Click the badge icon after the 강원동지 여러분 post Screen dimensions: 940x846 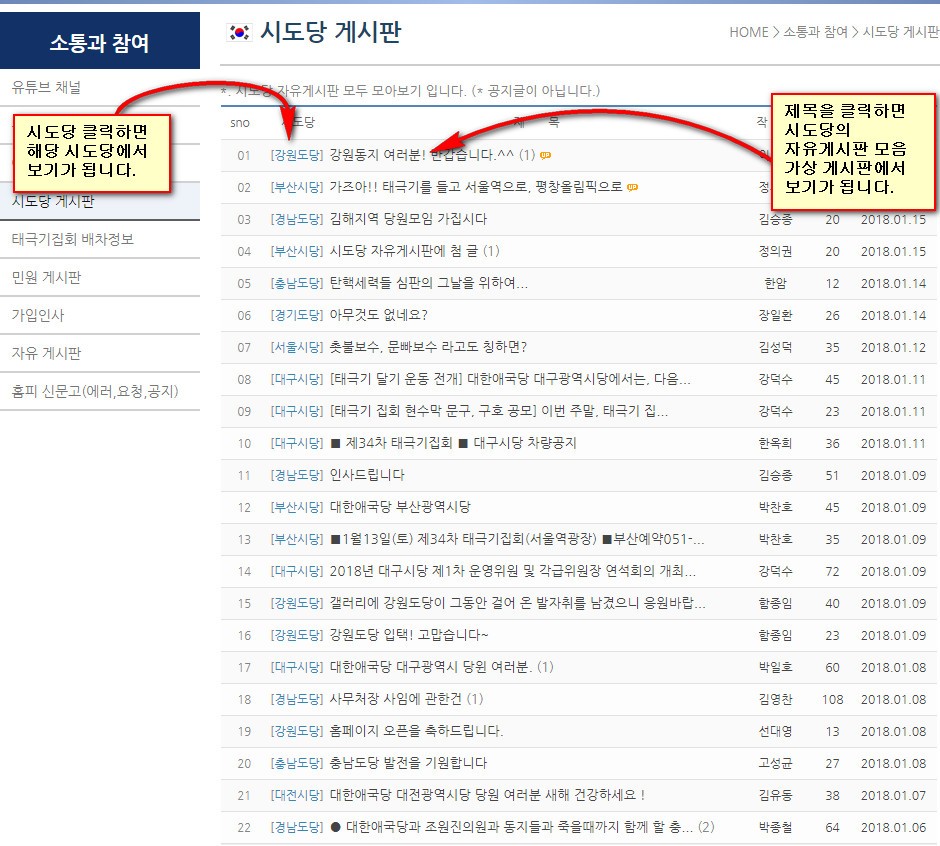click(545, 155)
